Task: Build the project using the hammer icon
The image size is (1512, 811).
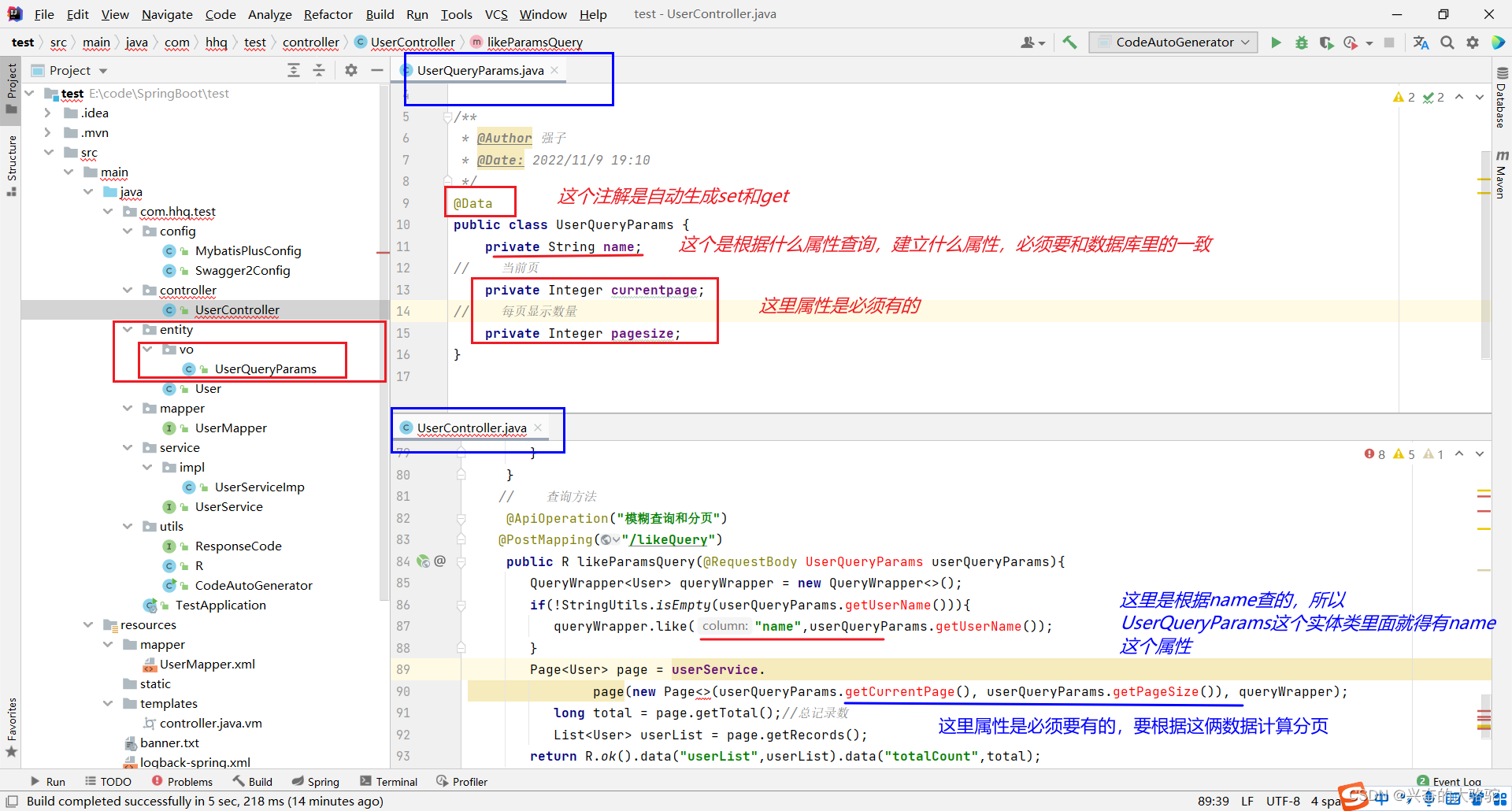Action: point(1069,42)
